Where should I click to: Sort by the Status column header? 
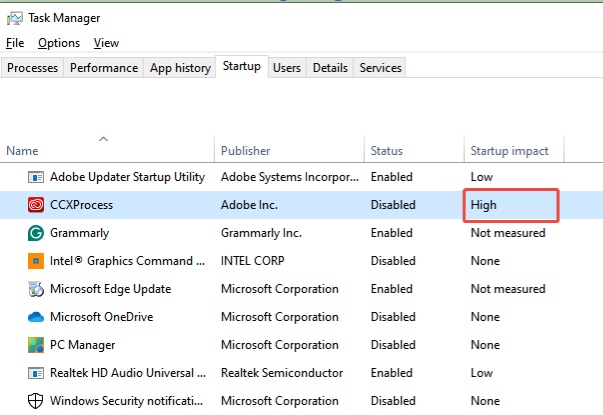[387, 151]
